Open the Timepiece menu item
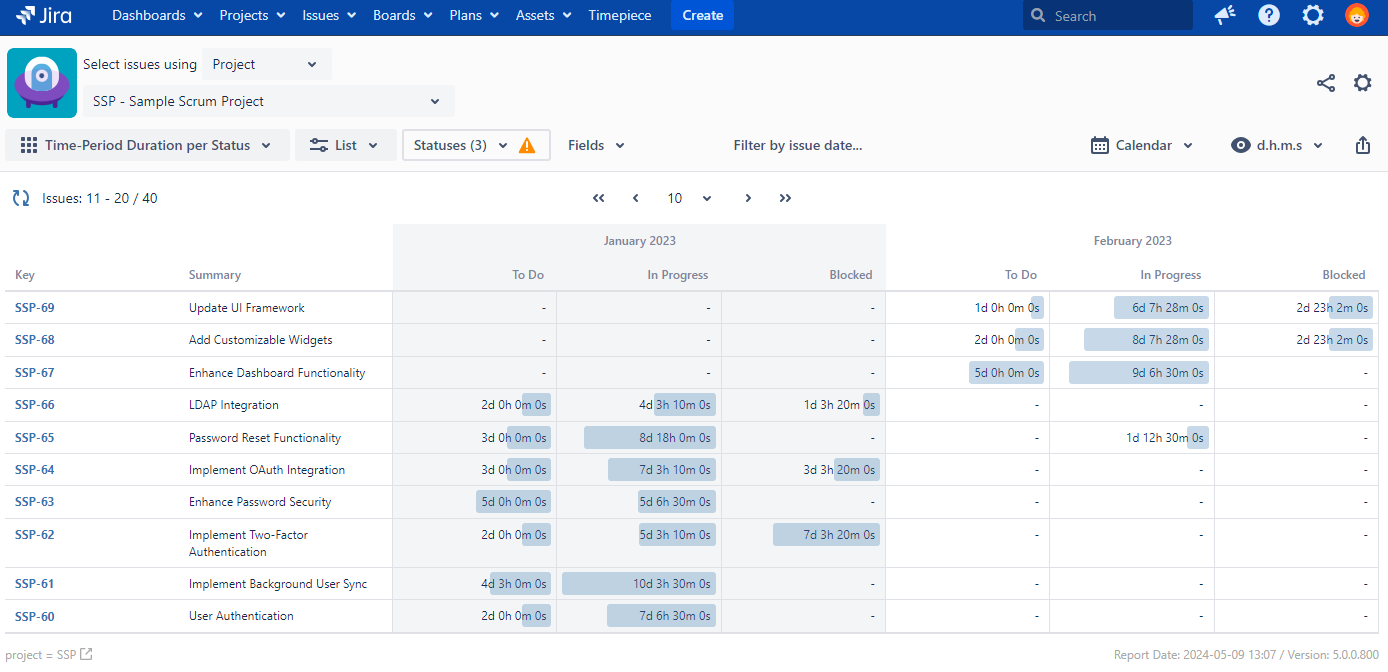 (x=619, y=15)
